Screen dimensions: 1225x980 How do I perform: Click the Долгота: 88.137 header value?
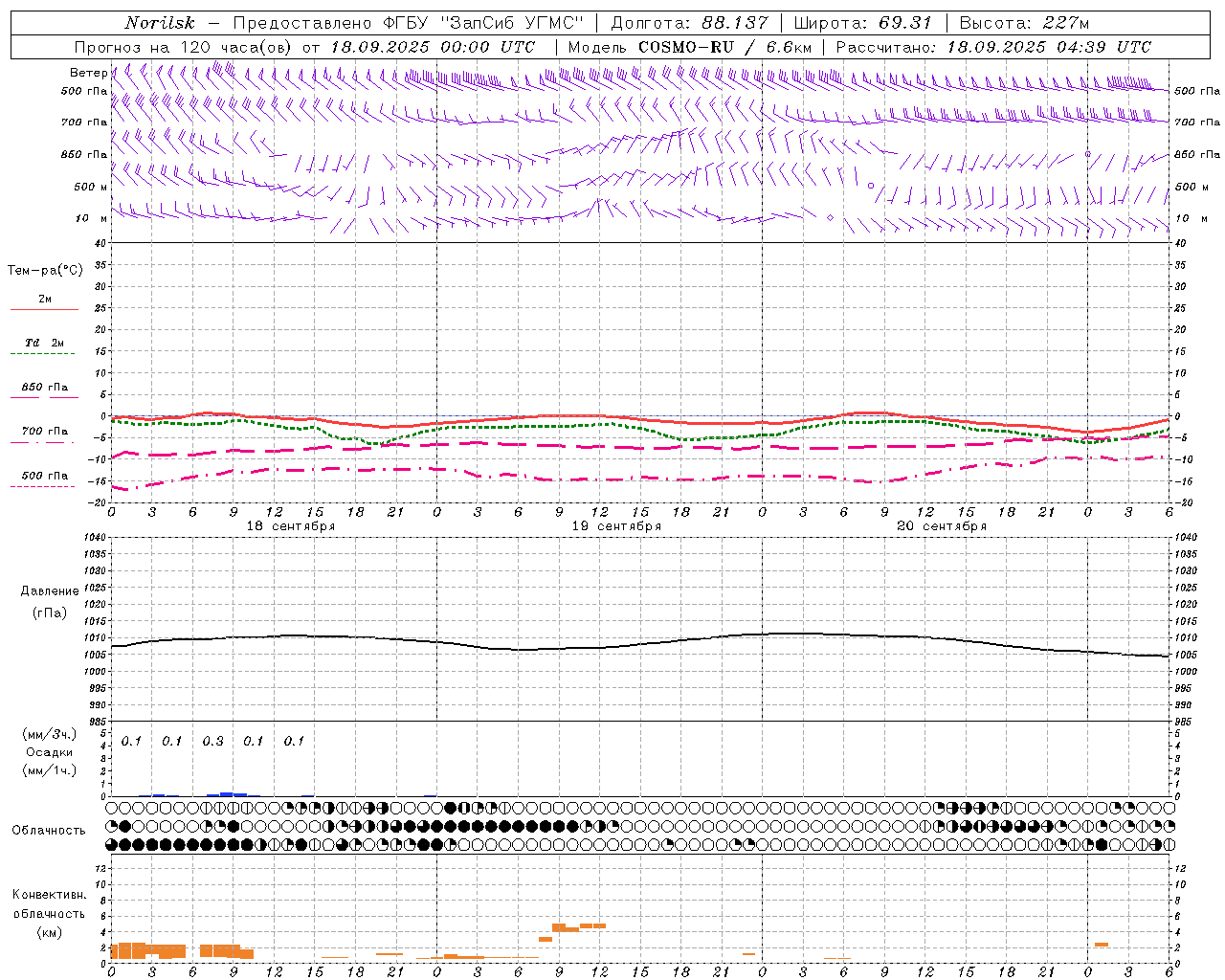(689, 23)
